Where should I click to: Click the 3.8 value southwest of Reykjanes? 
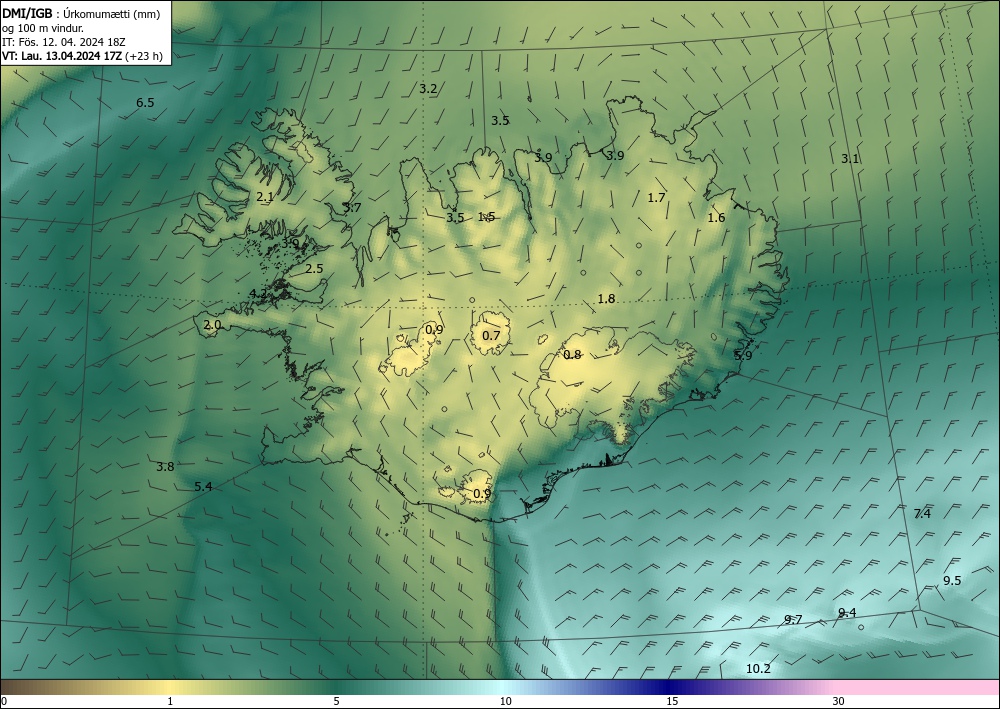(165, 467)
